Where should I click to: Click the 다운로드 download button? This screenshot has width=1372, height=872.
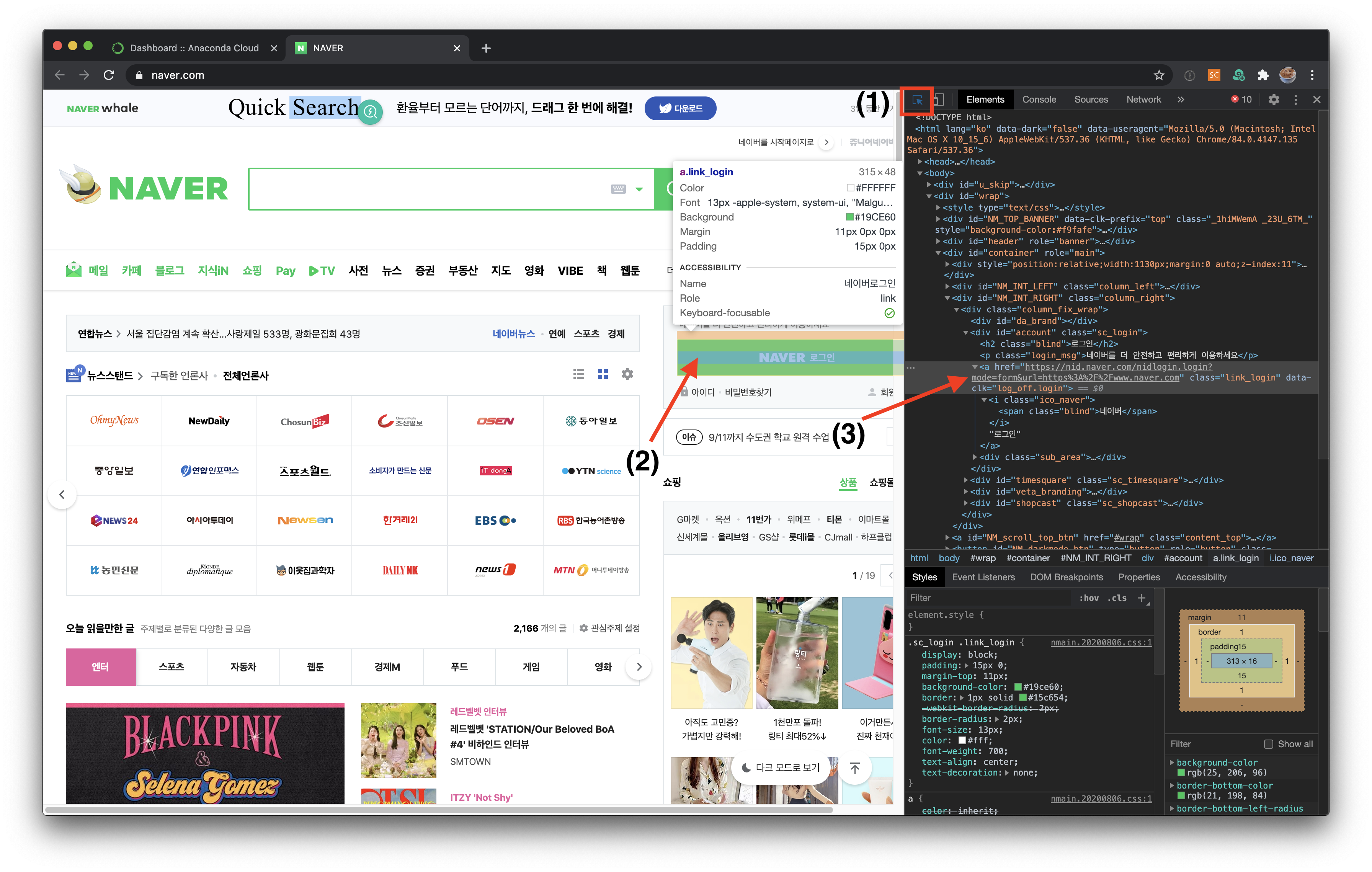point(680,108)
